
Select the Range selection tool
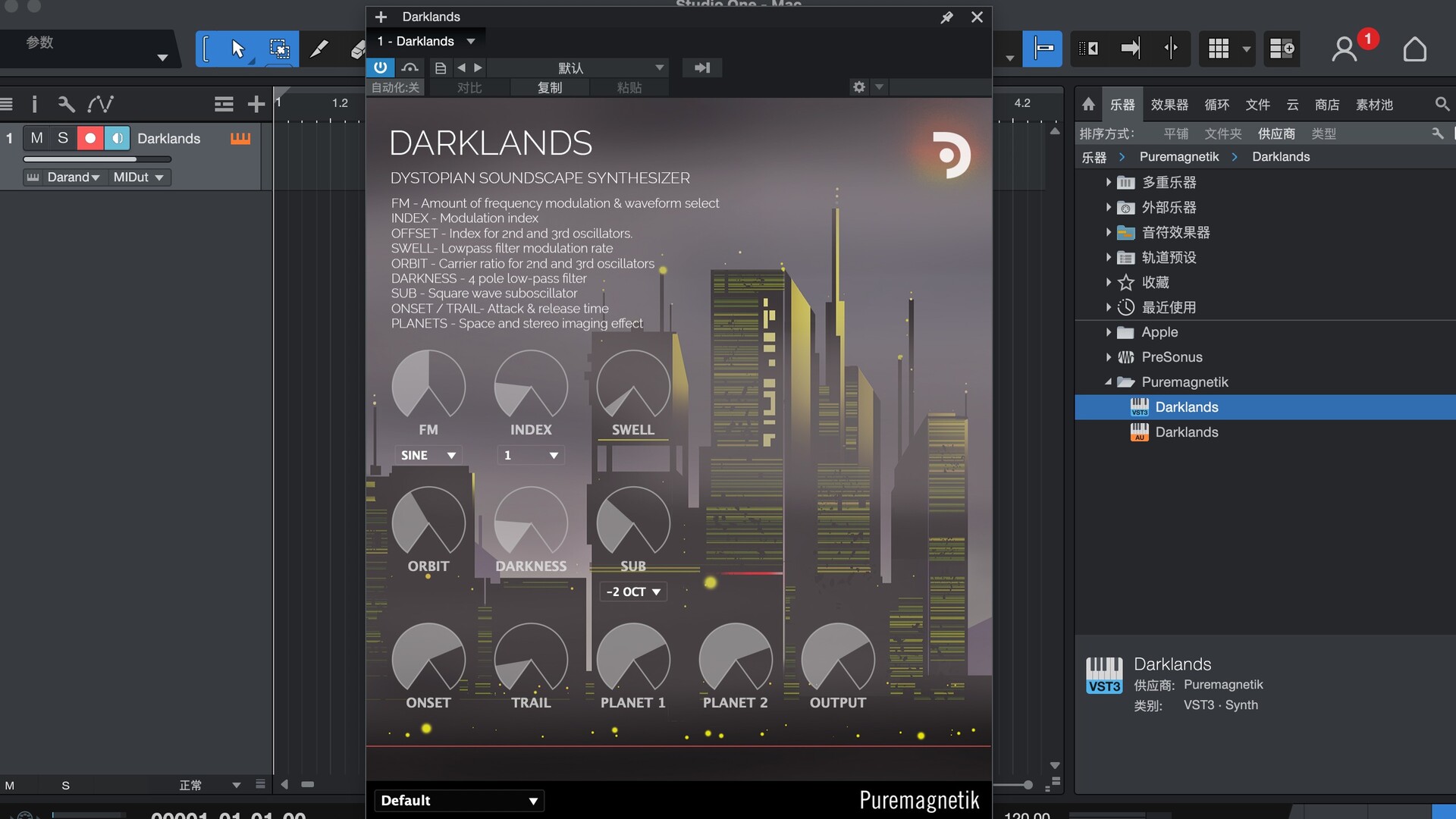pos(279,49)
